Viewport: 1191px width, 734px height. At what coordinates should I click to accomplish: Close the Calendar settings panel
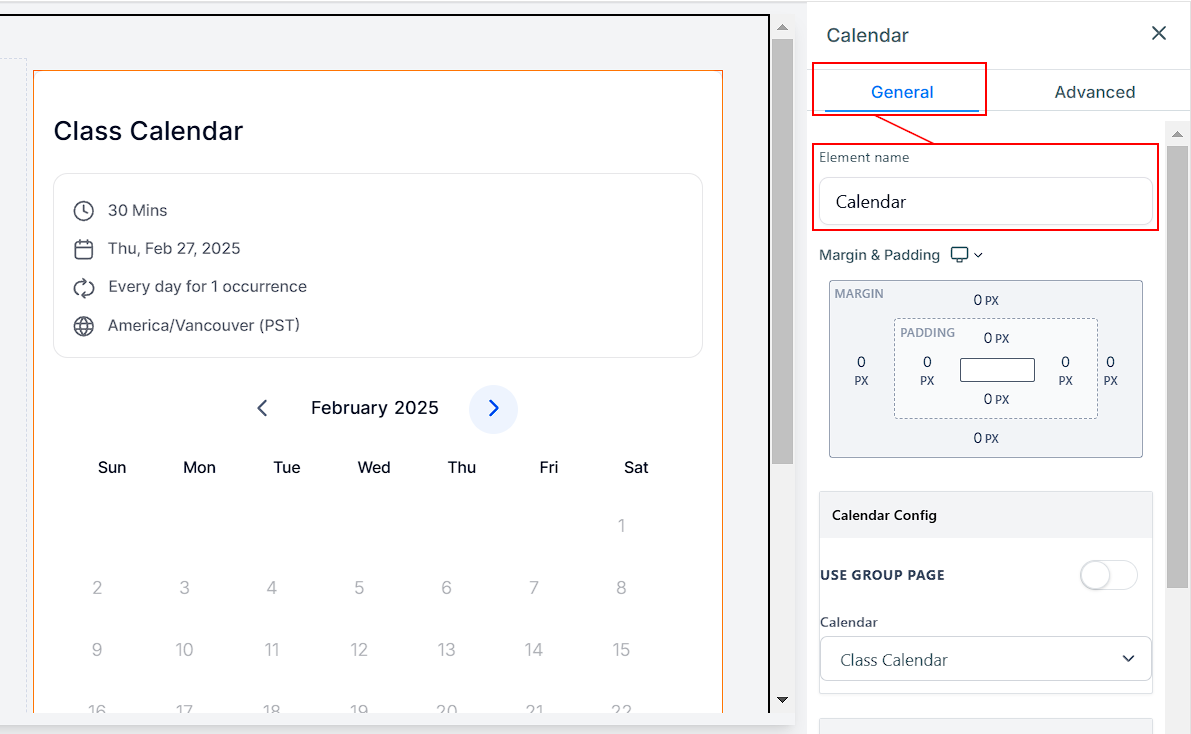1159,34
